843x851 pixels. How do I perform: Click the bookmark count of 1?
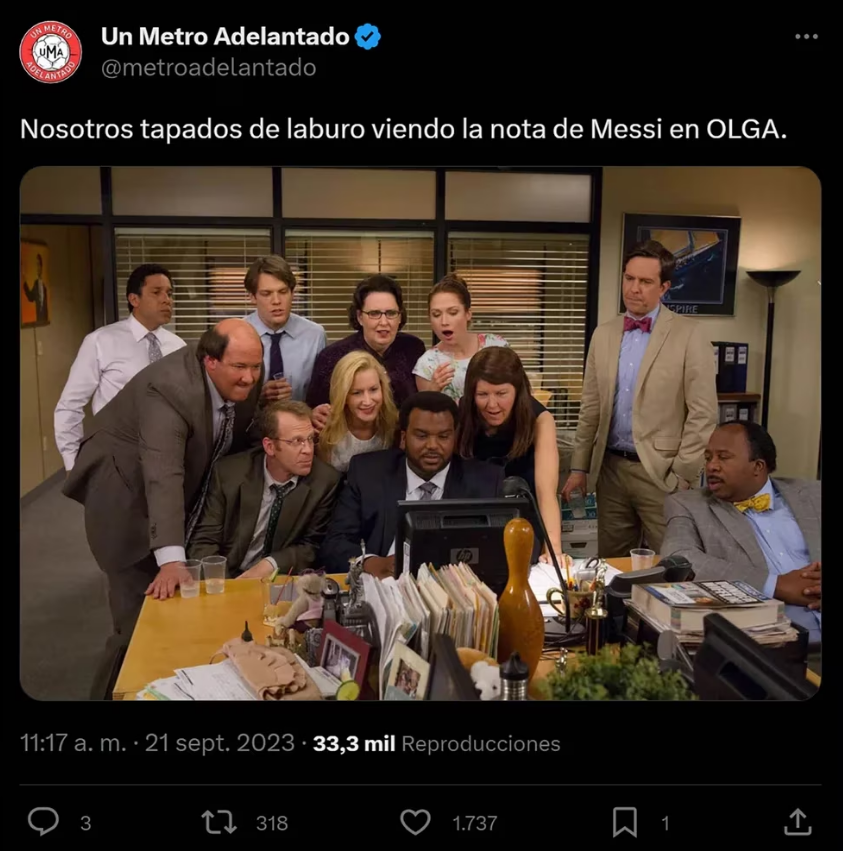coord(665,823)
